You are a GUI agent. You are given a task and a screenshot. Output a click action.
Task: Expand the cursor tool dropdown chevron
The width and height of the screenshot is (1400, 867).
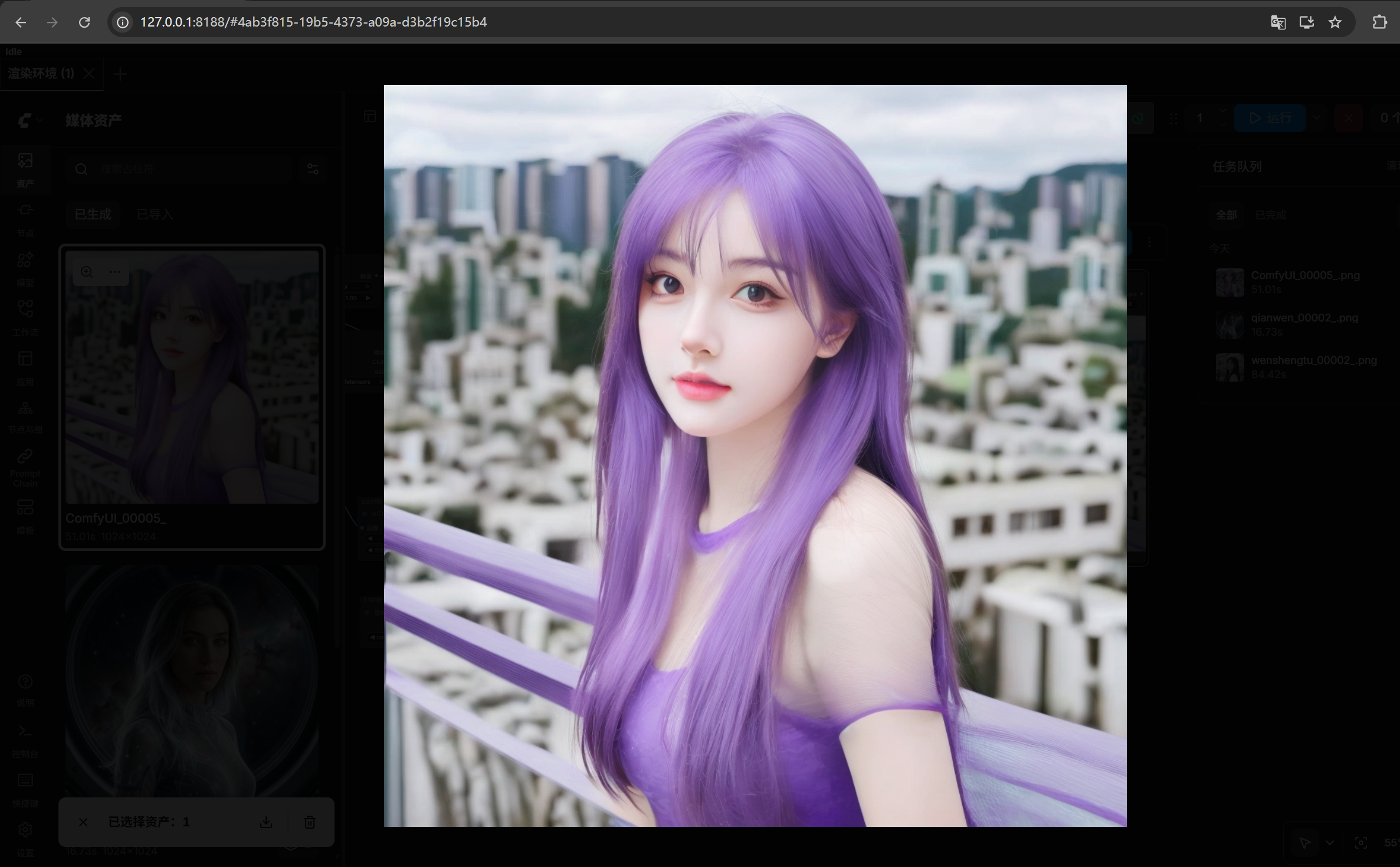click(x=1329, y=843)
